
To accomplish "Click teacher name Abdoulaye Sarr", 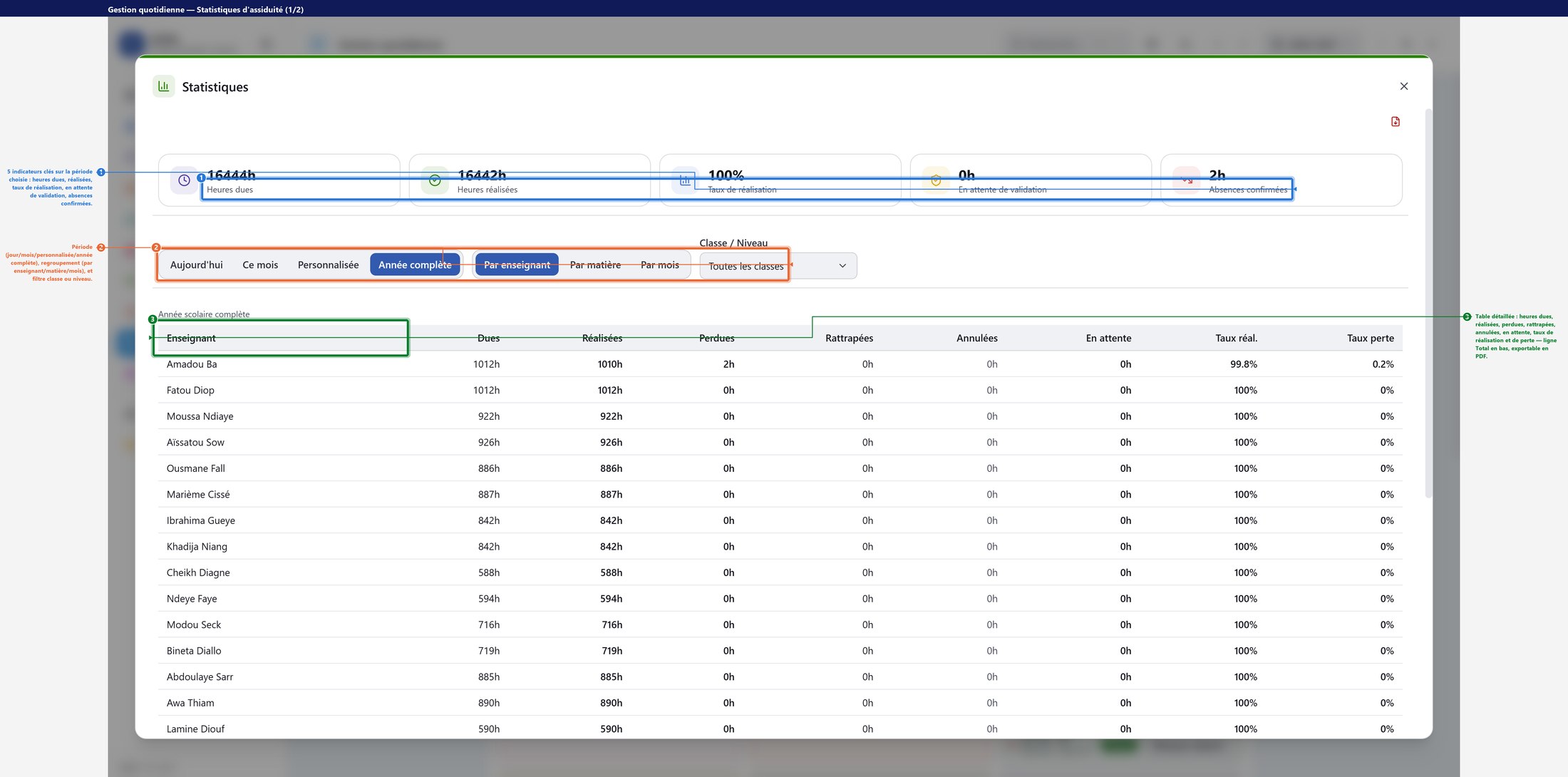I will click(x=200, y=676).
